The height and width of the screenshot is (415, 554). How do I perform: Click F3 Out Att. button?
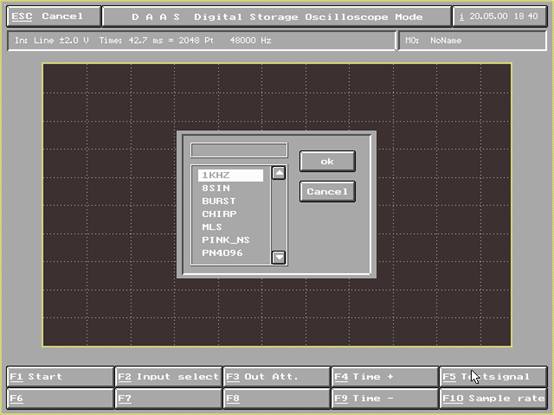point(277,377)
